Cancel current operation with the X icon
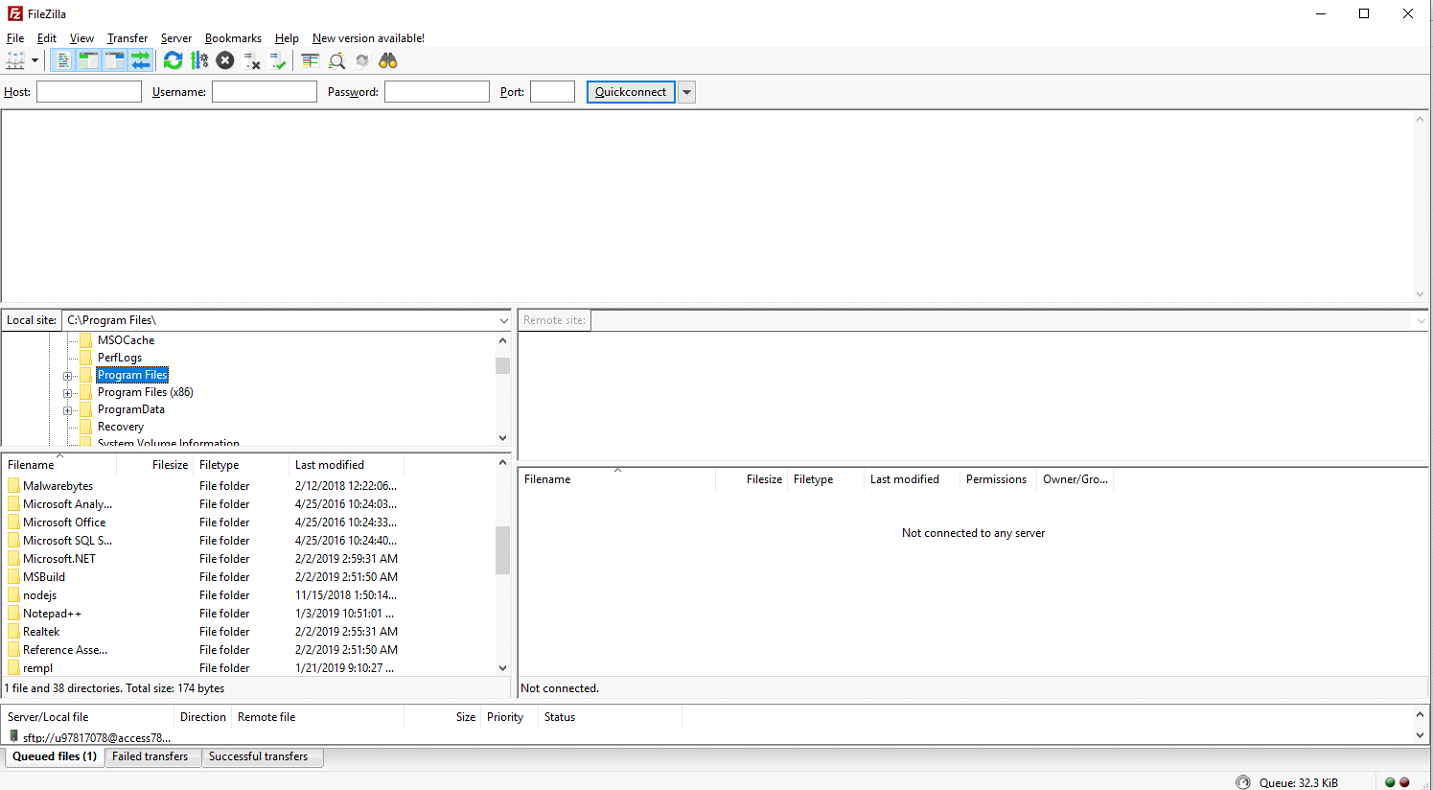Viewport: 1433px width, 790px height. pos(225,61)
